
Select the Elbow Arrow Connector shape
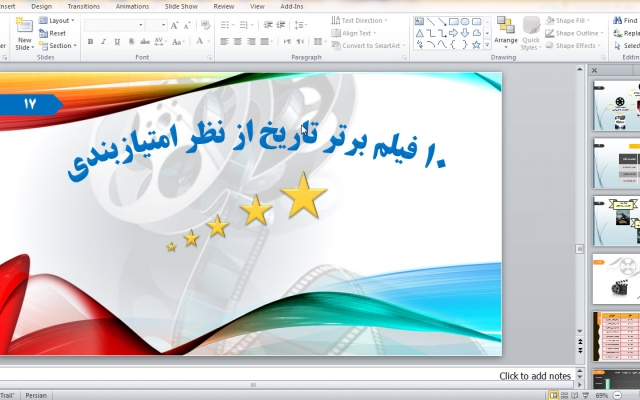click(442, 33)
